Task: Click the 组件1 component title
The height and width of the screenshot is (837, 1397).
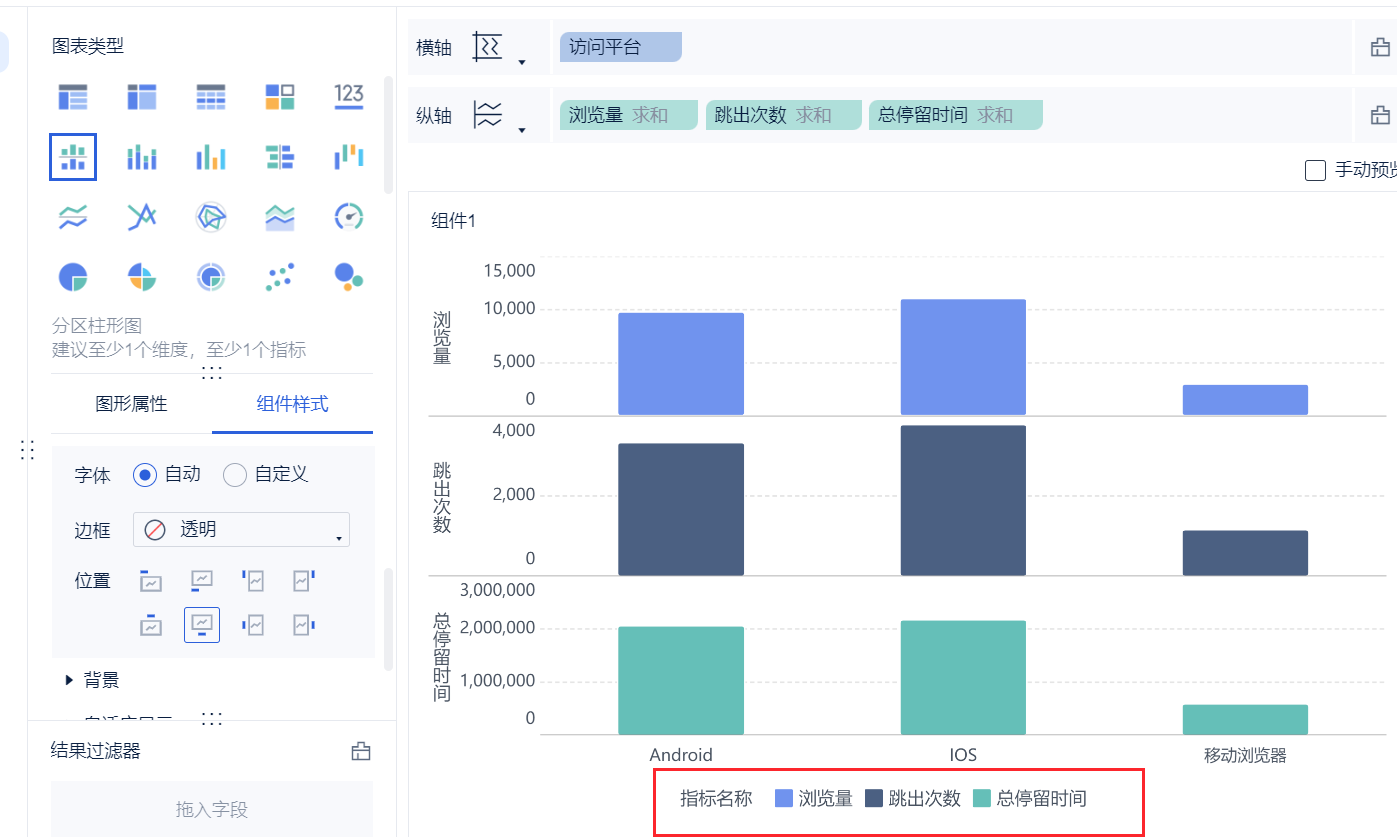Action: 453,221
